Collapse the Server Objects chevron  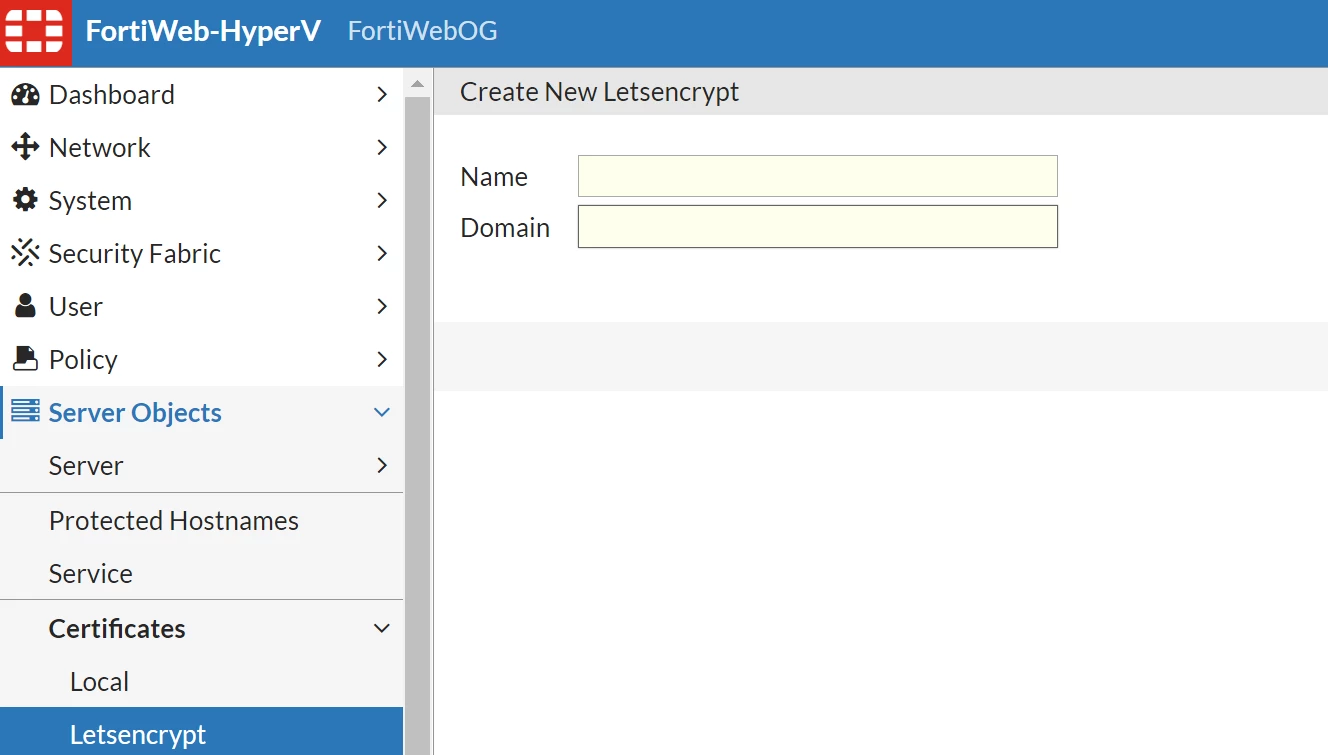[381, 413]
